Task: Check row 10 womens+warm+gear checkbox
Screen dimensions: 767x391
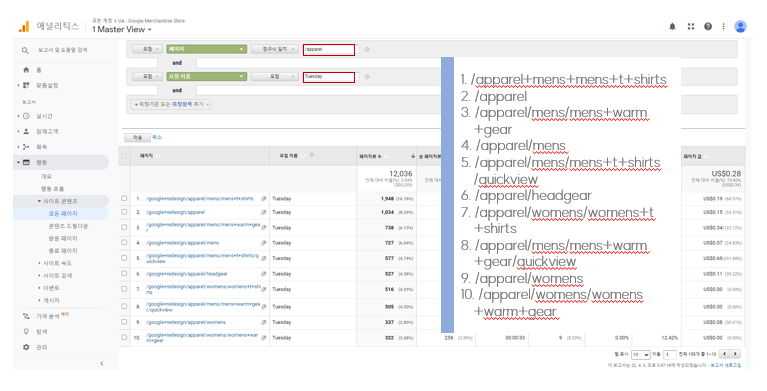Action: [124, 337]
